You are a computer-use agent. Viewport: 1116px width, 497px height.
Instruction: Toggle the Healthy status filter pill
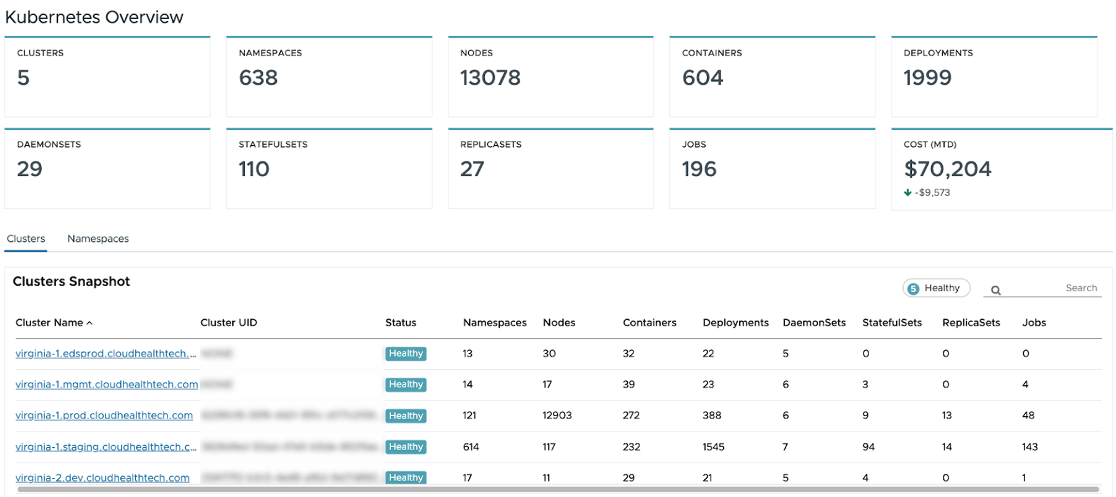(x=937, y=288)
